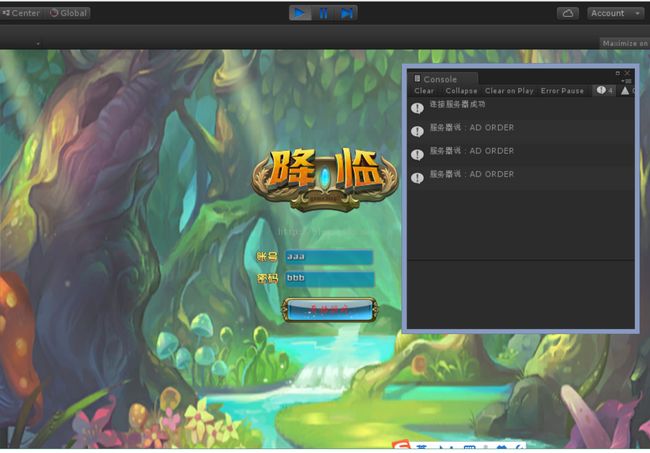650x453 pixels.
Task: Select the third AD ORDER log entry
Action: (521, 178)
